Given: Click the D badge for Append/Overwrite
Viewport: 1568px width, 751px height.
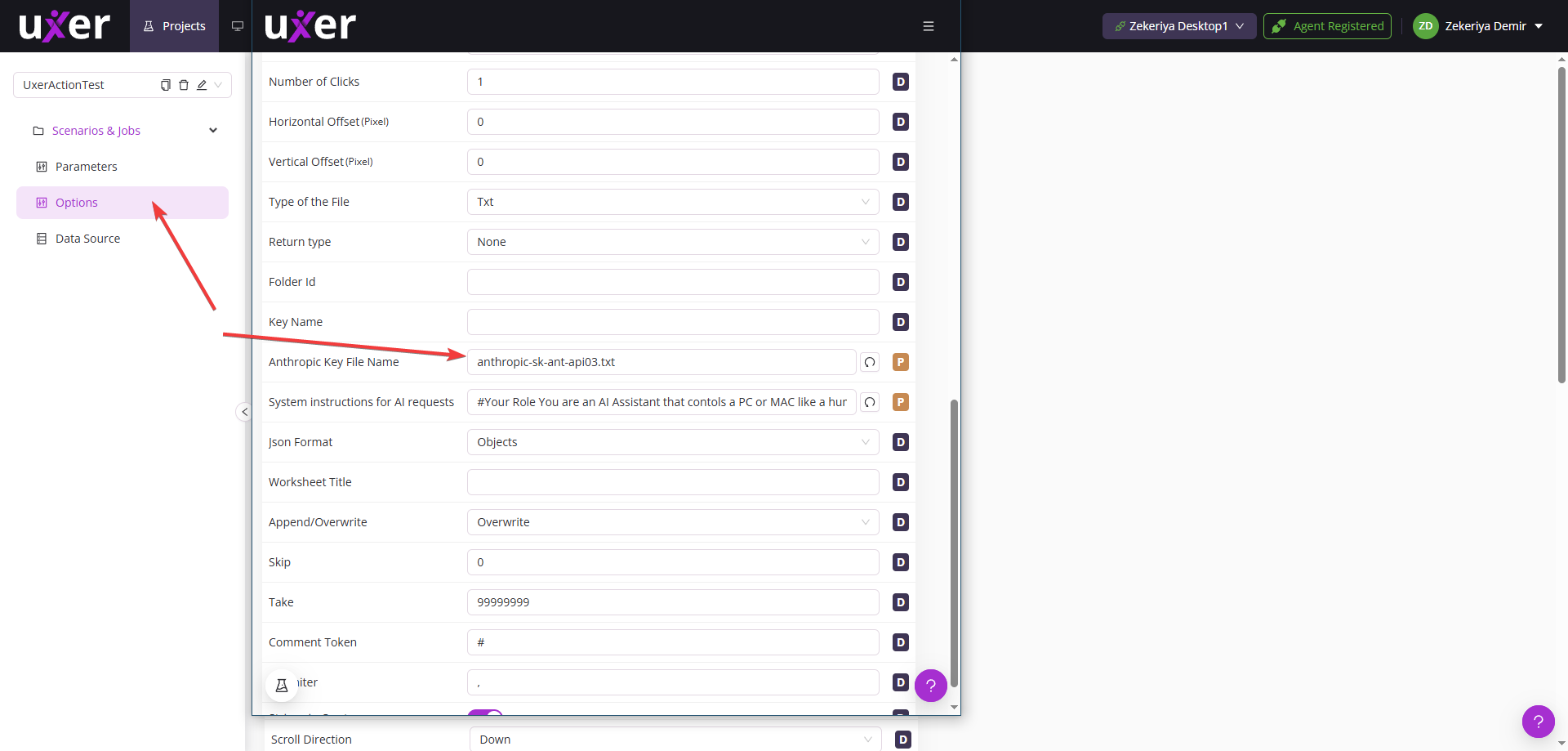Looking at the screenshot, I should (x=901, y=522).
